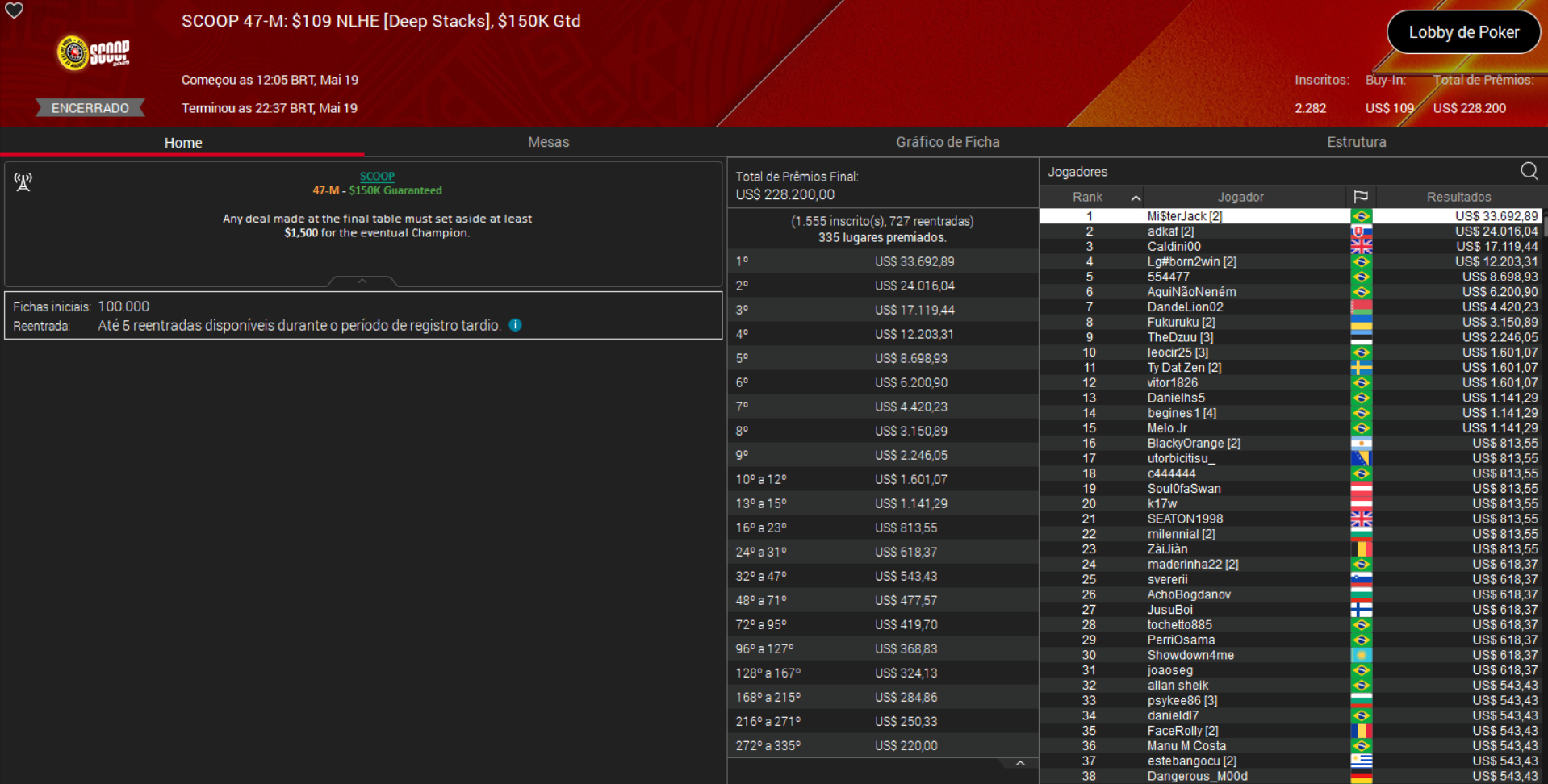Select player row k17w
This screenshot has width=1548, height=784.
click(x=1290, y=504)
